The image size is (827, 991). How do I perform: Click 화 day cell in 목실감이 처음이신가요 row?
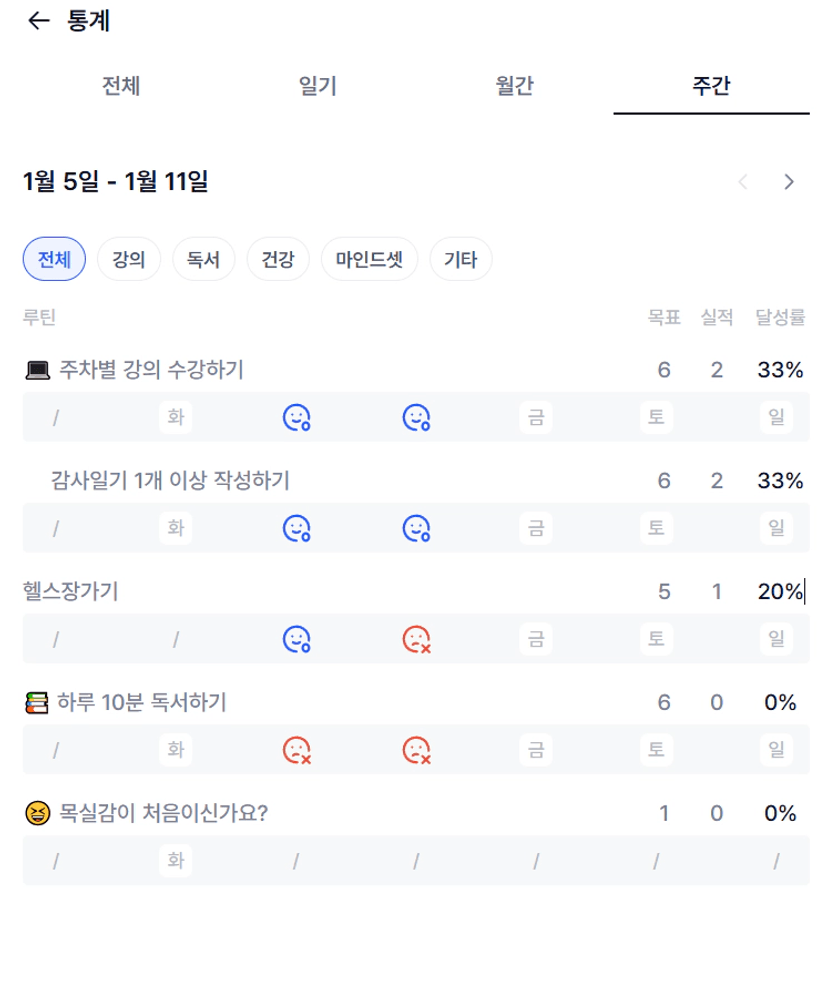coord(176,860)
